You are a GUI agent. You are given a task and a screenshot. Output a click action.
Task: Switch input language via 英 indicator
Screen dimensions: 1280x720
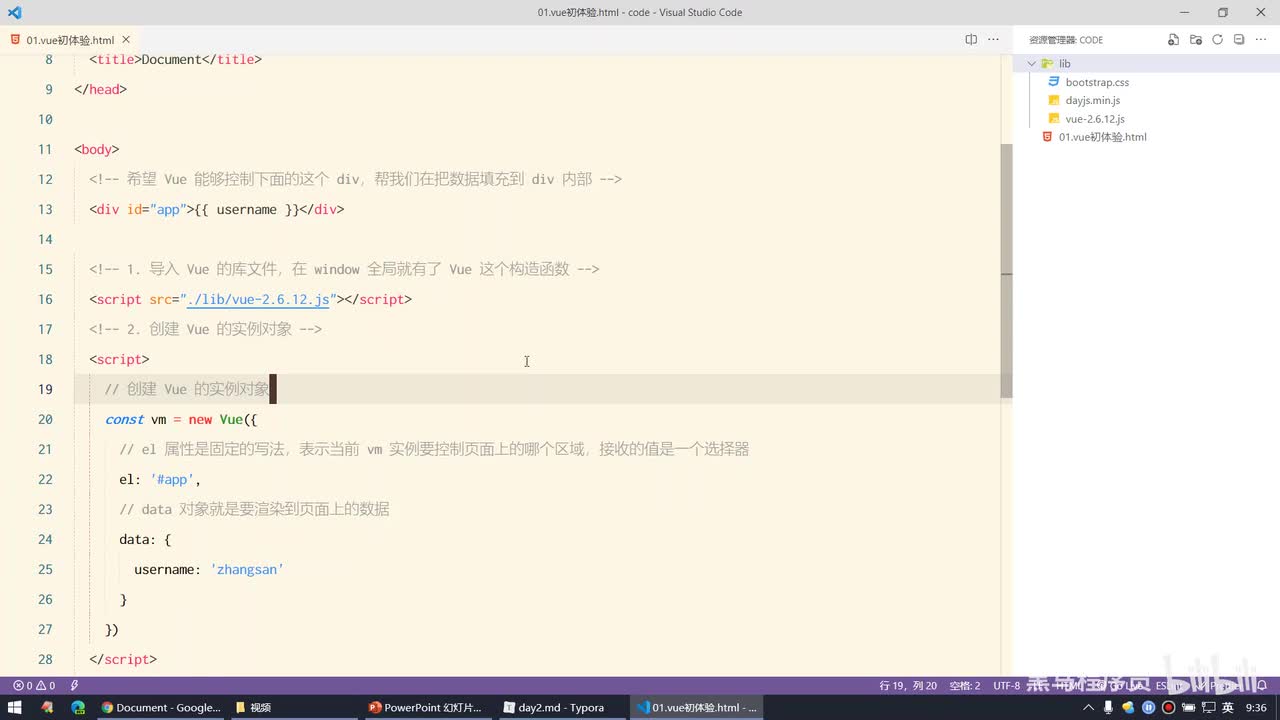(x=1227, y=707)
